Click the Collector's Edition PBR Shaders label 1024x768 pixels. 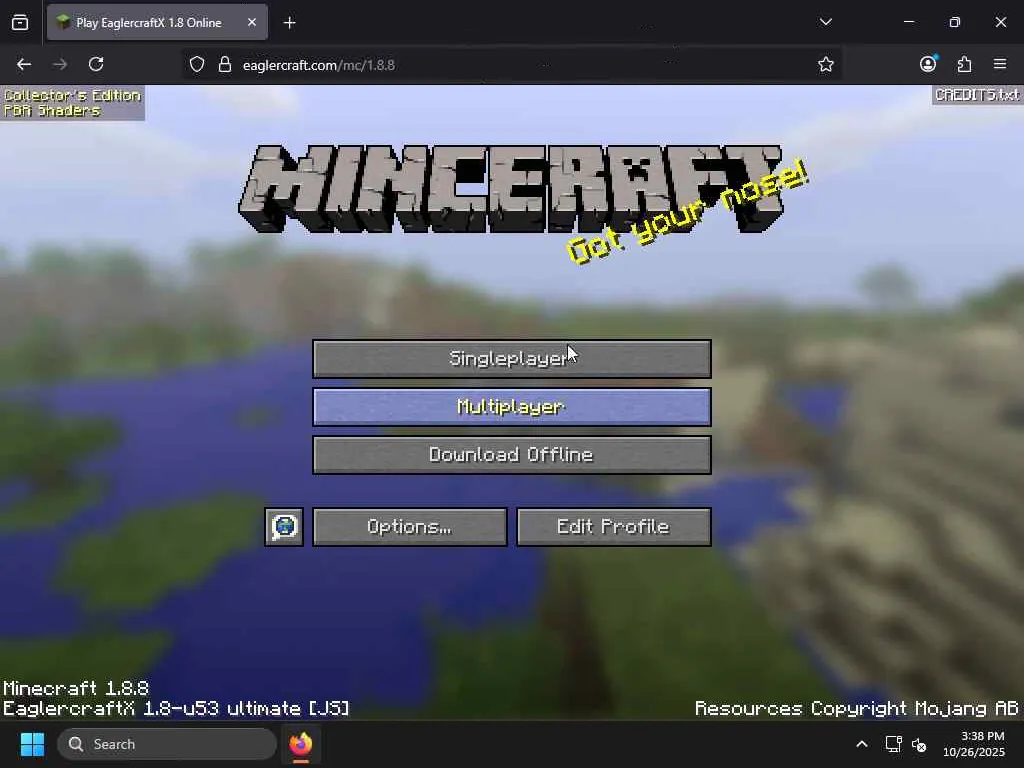(x=72, y=103)
